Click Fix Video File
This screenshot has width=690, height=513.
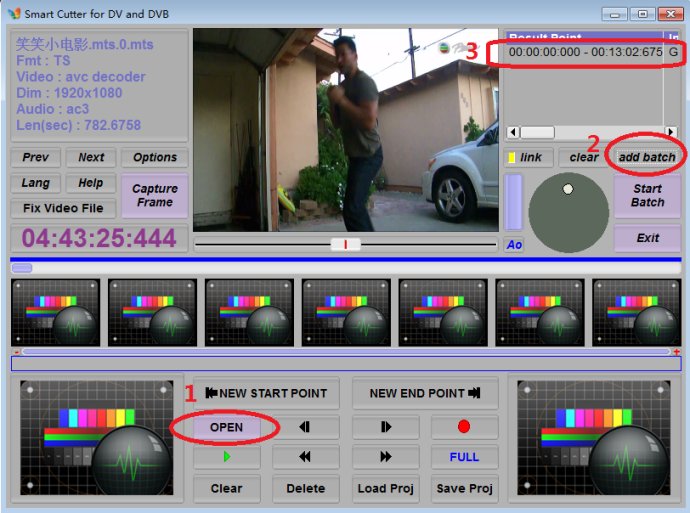[63, 208]
